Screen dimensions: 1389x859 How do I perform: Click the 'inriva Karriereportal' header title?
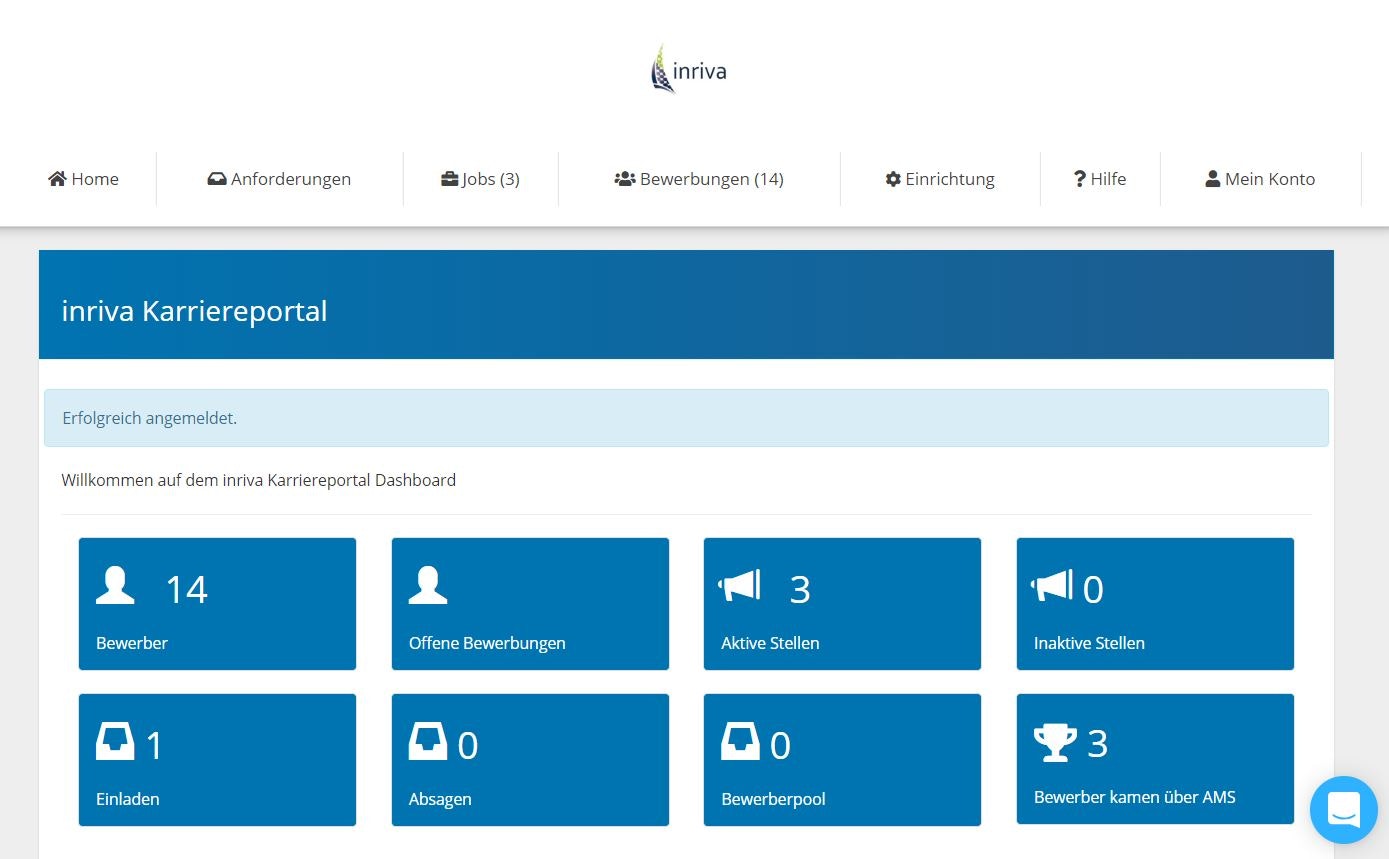point(194,311)
